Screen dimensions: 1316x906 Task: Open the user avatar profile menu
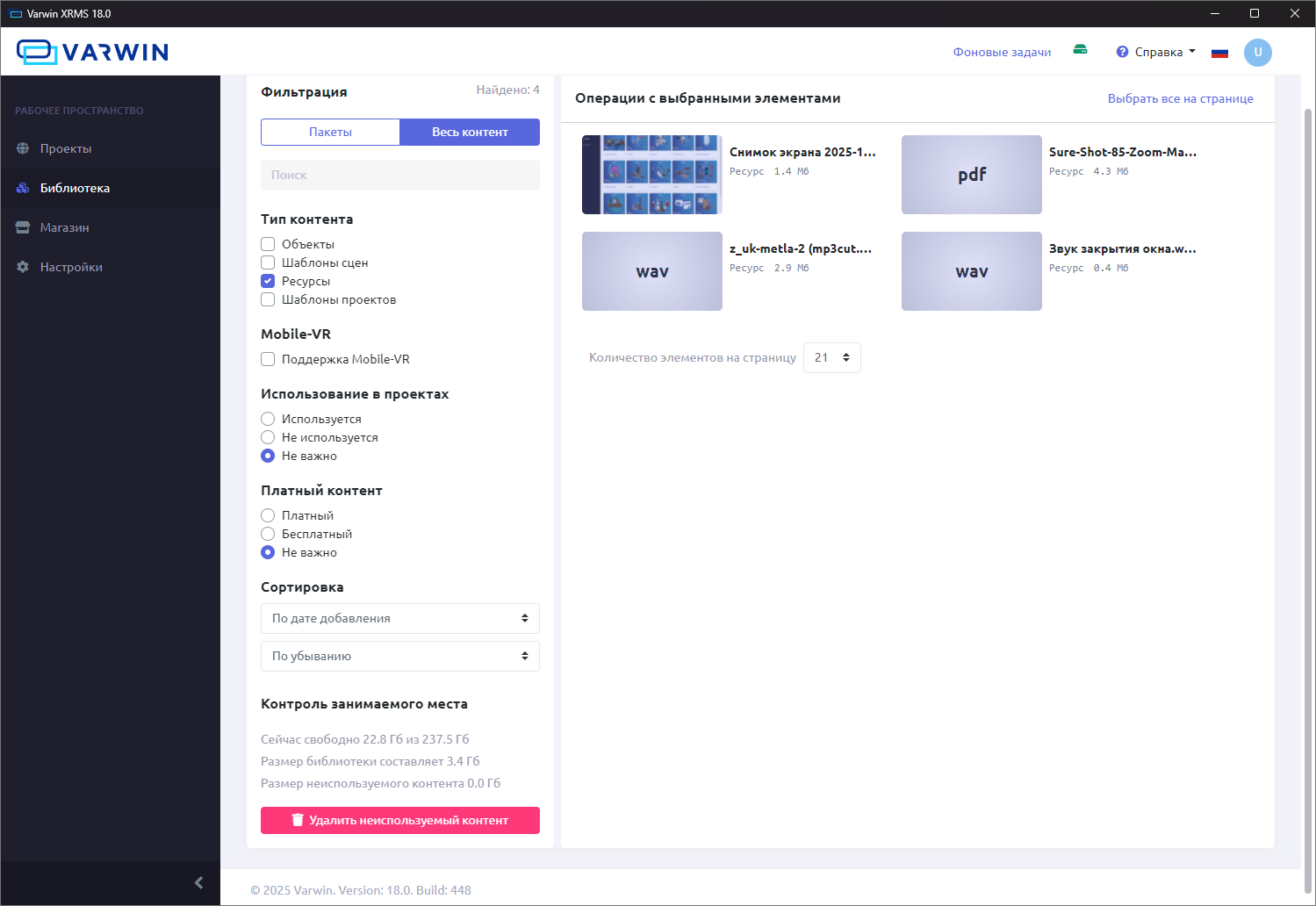point(1257,53)
